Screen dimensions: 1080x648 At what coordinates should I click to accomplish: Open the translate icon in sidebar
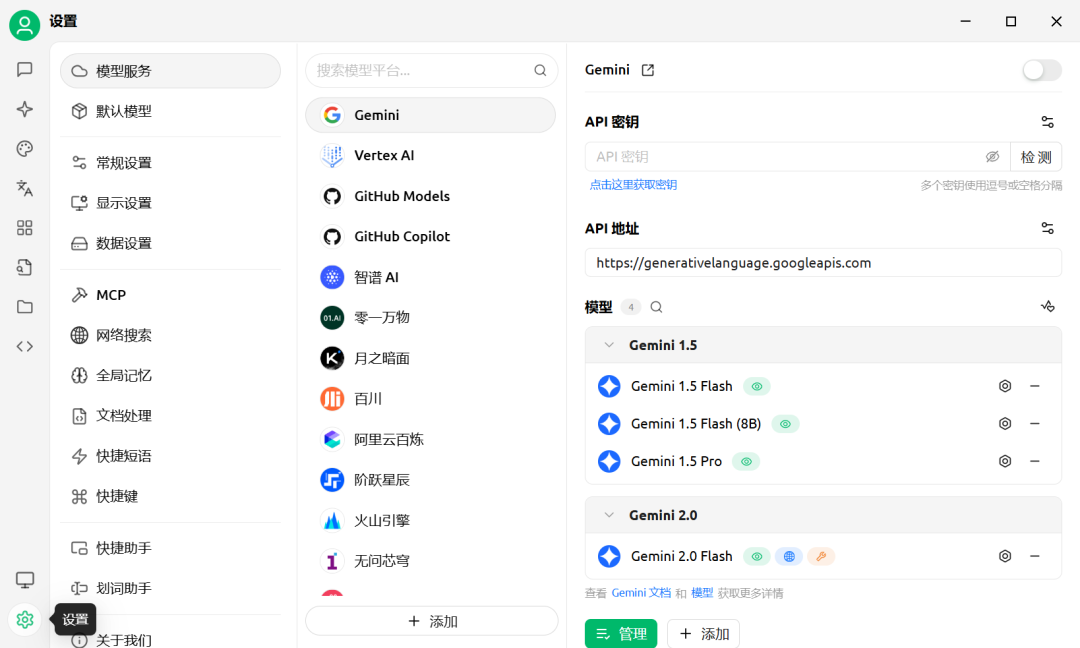click(25, 188)
